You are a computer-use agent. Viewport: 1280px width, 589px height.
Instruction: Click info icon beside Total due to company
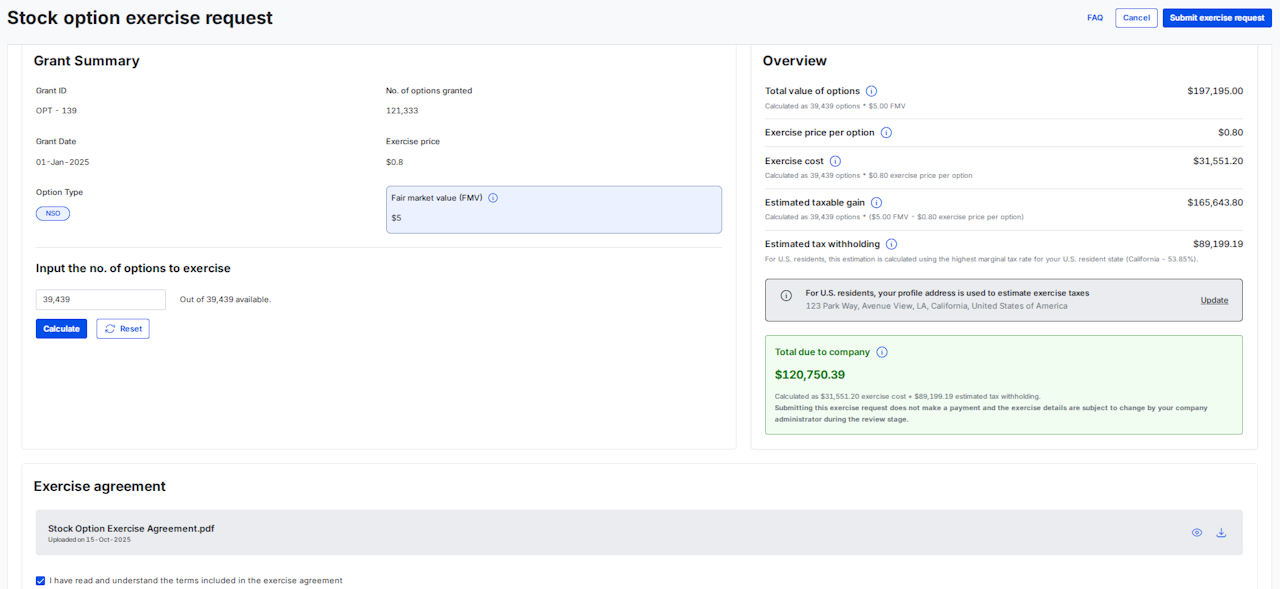point(882,352)
